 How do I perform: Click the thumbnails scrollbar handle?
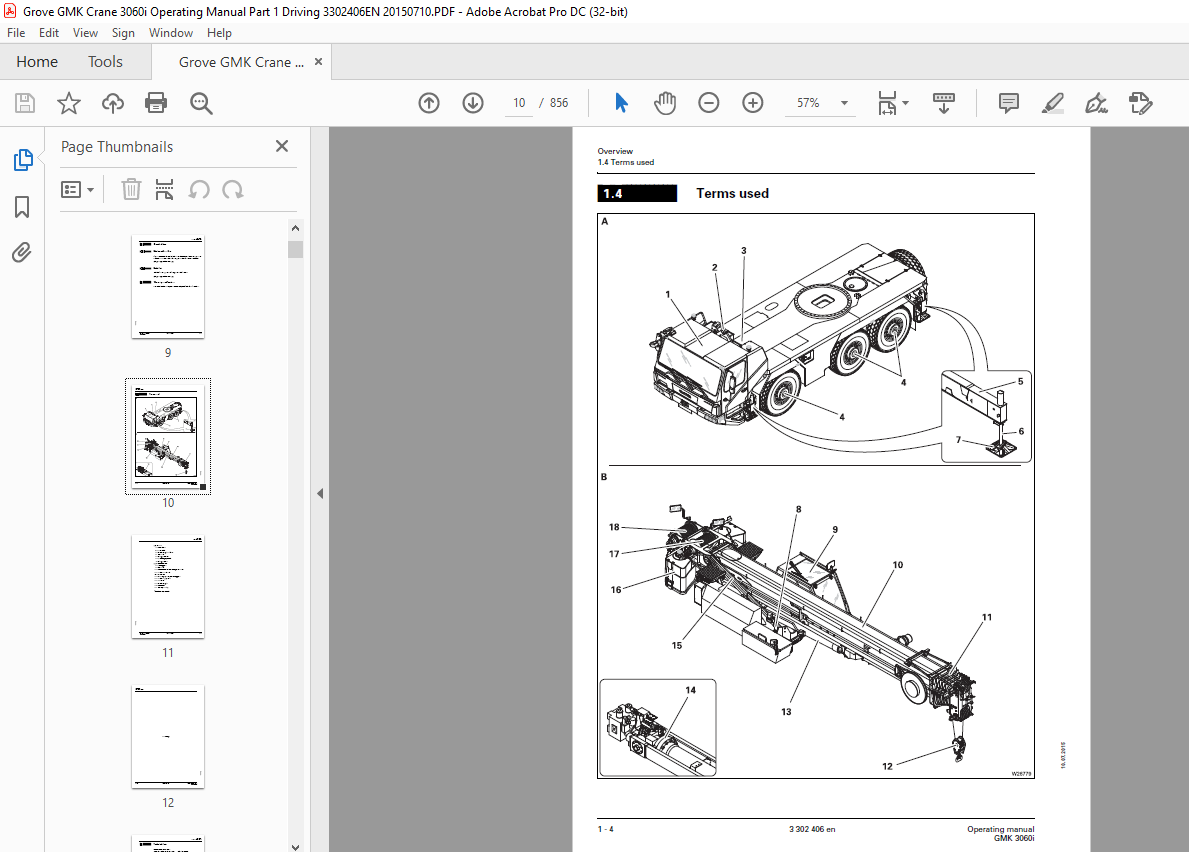[296, 249]
